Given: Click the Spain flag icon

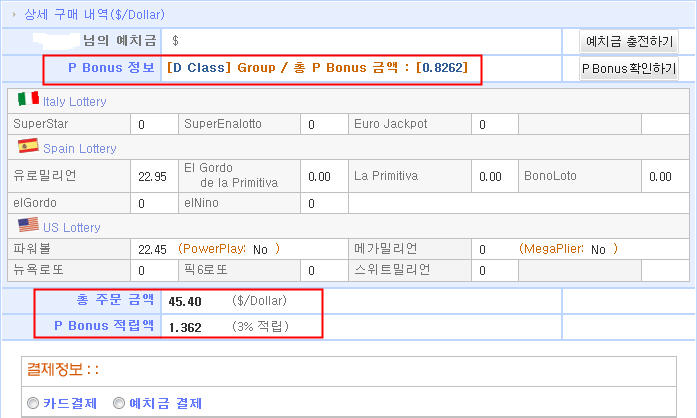Looking at the screenshot, I should tap(28, 145).
